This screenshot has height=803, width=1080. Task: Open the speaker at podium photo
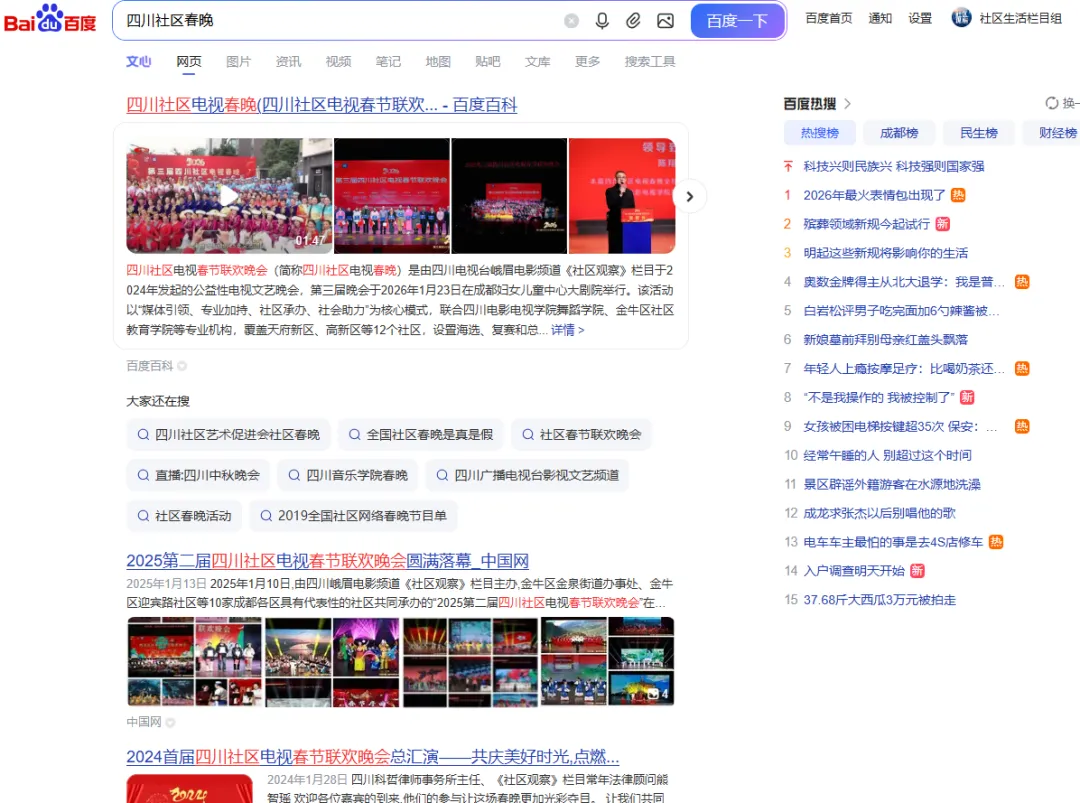622,196
